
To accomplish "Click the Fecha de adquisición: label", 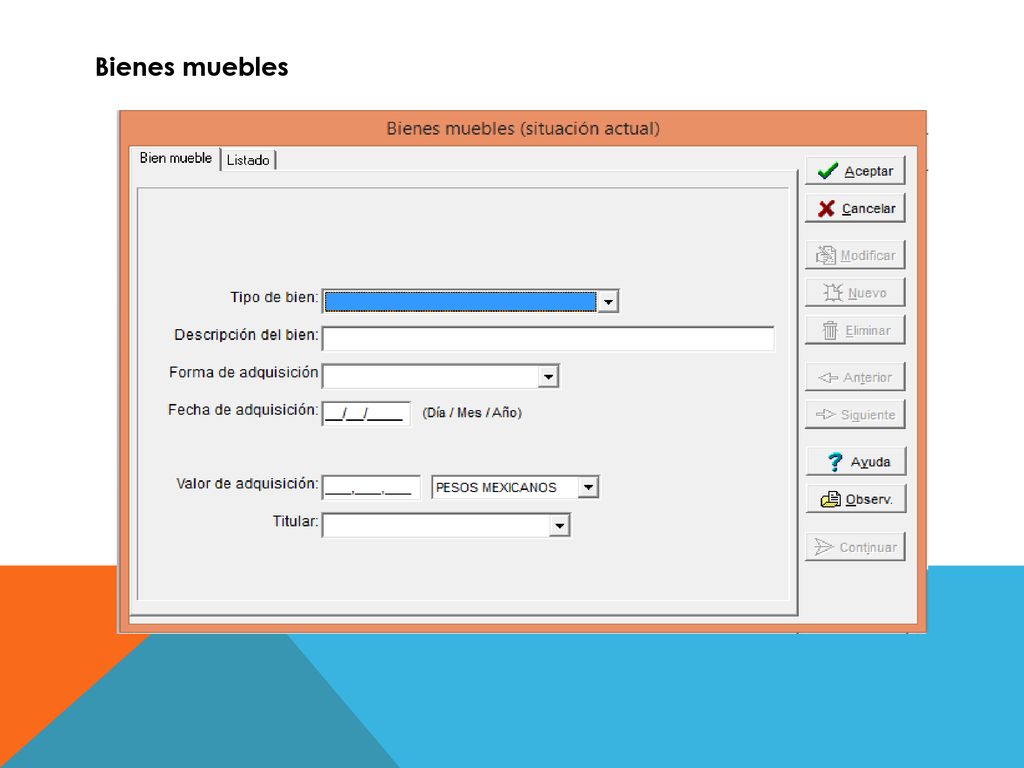I will pyautogui.click(x=244, y=410).
